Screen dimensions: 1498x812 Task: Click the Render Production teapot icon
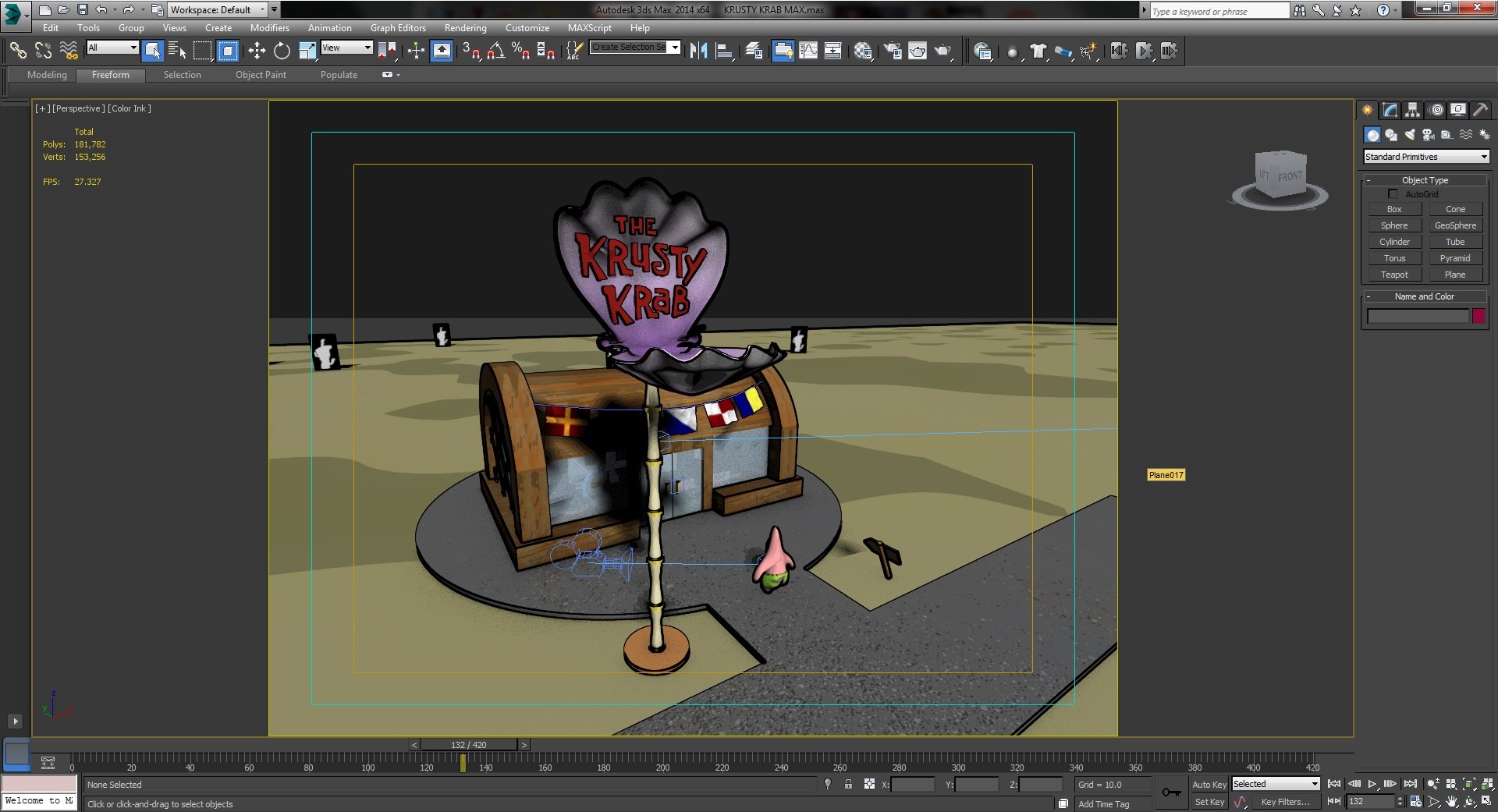[943, 51]
